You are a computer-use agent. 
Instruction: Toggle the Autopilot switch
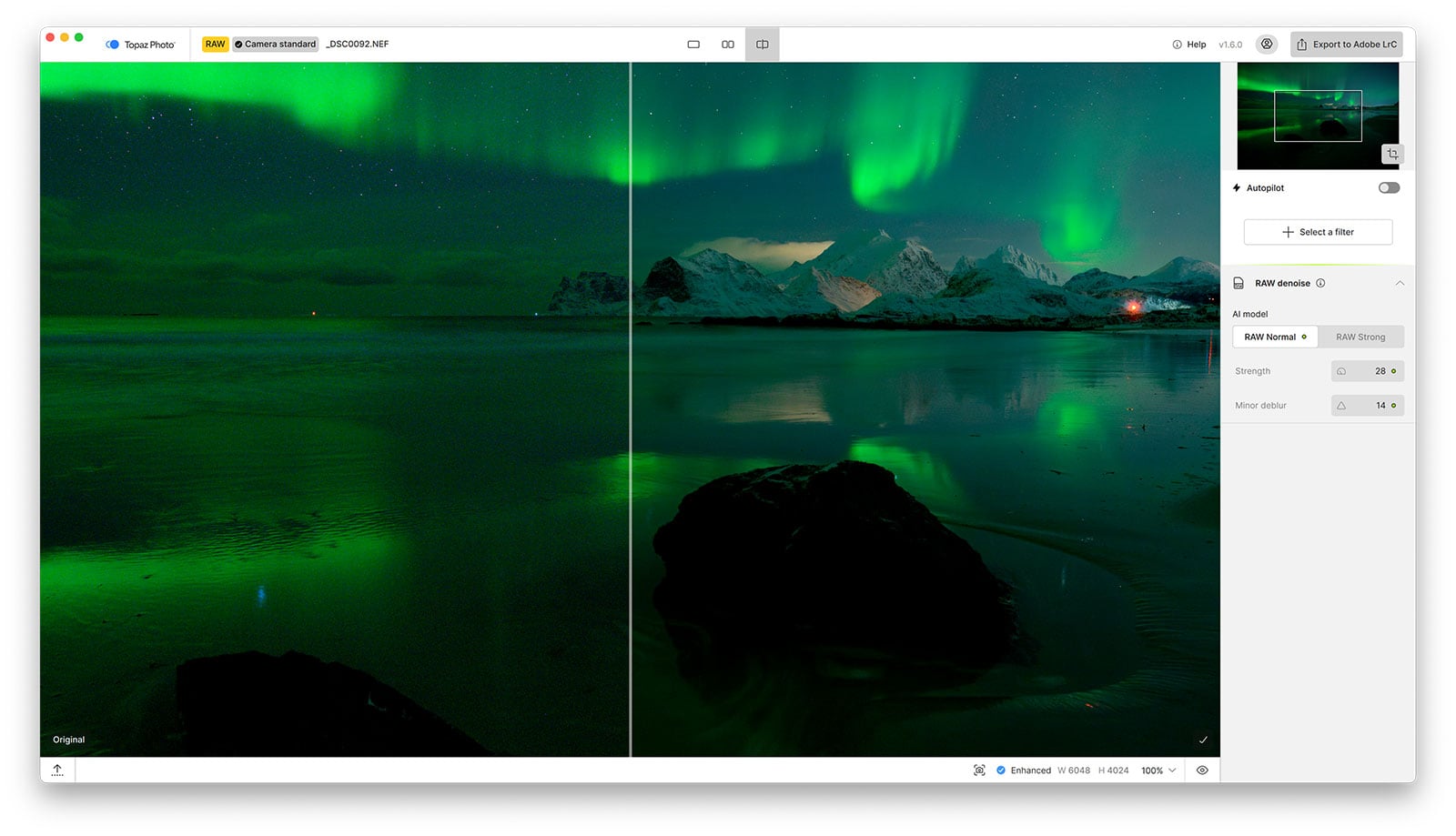point(1389,188)
